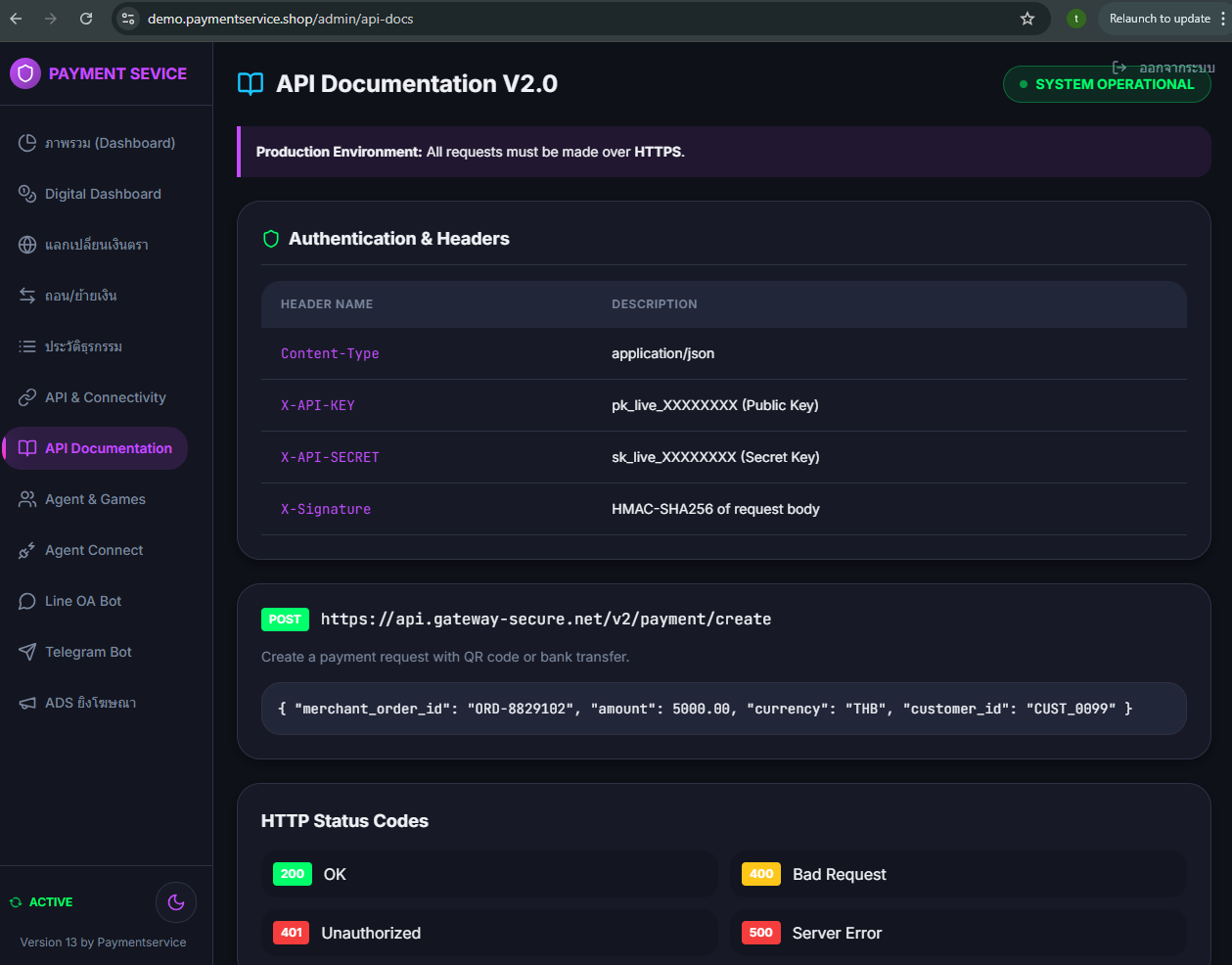Click the Payment Service shield logo icon
Screen dimensions: 1232x965
coord(25,73)
